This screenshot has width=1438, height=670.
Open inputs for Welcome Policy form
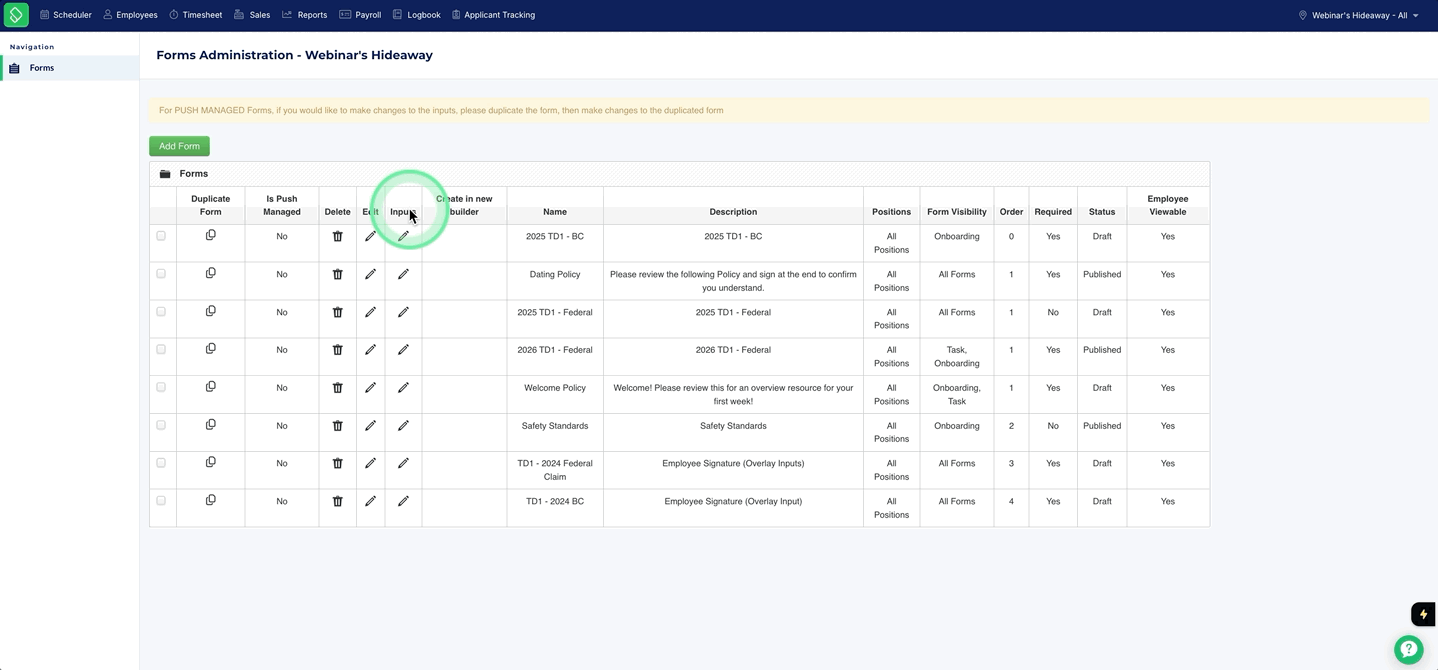(403, 387)
